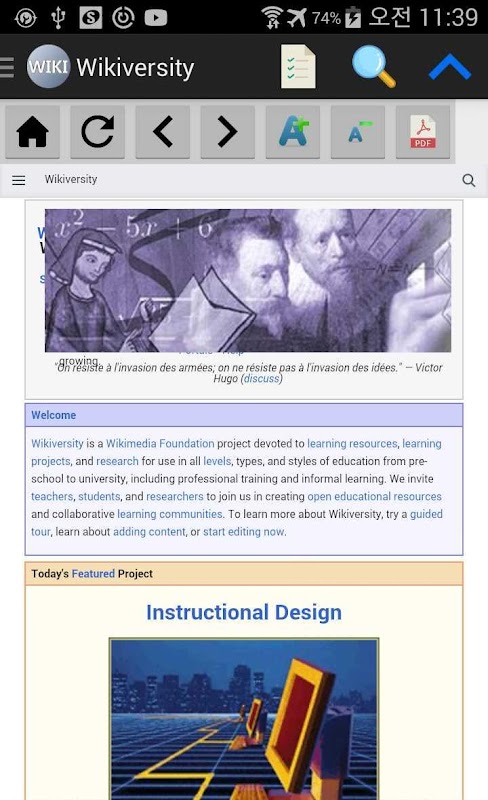The image size is (488, 800).
Task: Open the 'Featured' link
Action: (93, 573)
